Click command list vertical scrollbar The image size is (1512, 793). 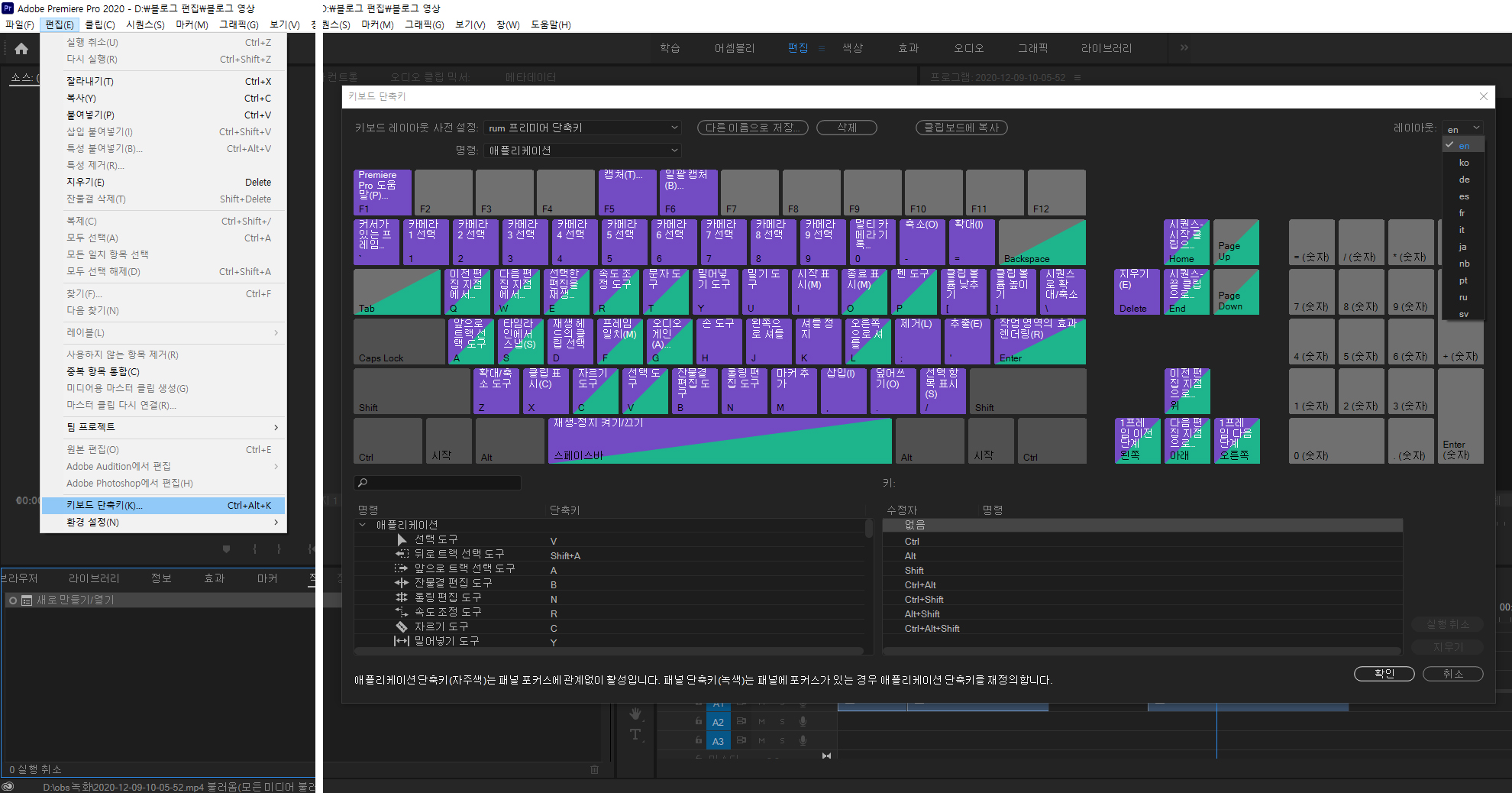point(869,527)
